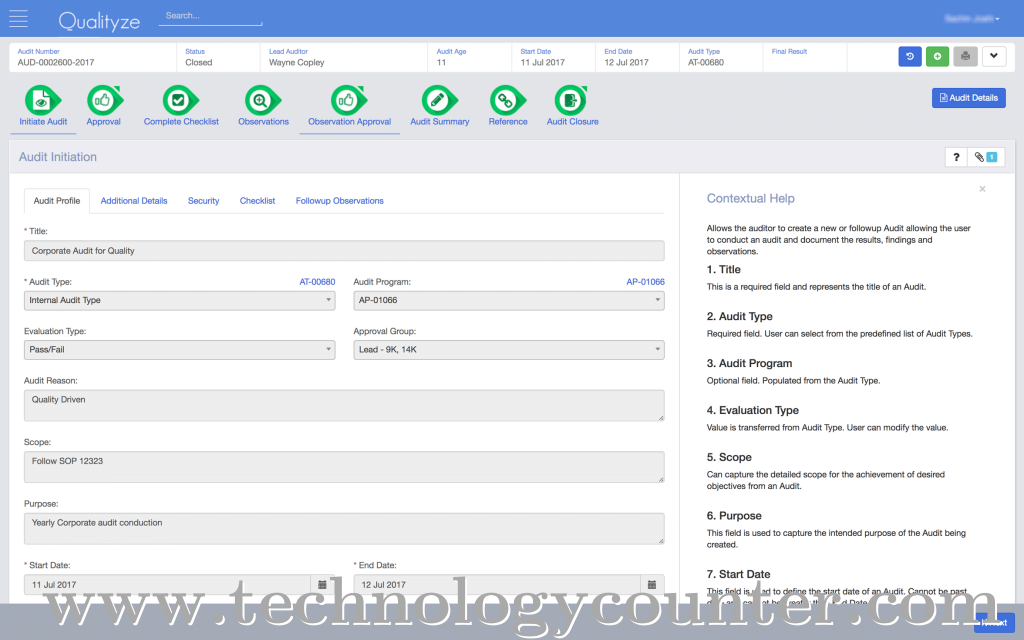
Task: Click the green add new button
Action: 937,56
